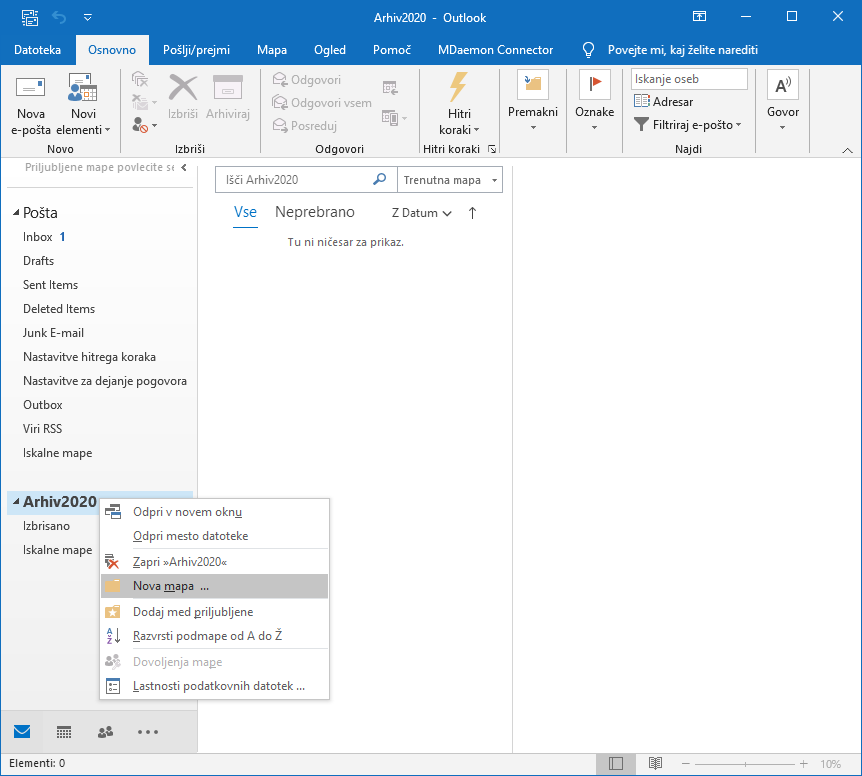Screen dimensions: 862x776
Task: Create a new e-mail with Nova e-pošta
Action: click(30, 104)
